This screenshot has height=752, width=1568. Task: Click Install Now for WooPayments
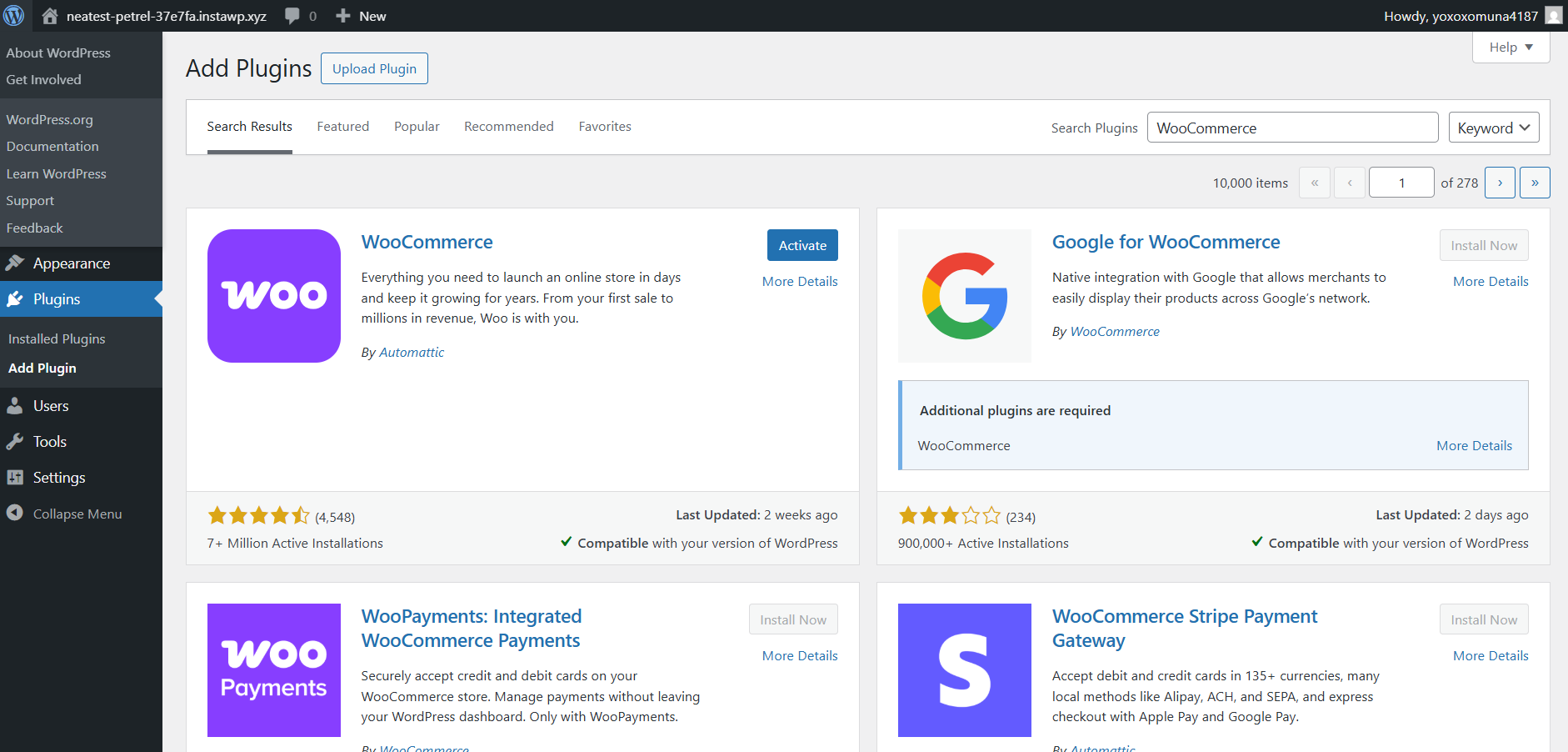(793, 619)
